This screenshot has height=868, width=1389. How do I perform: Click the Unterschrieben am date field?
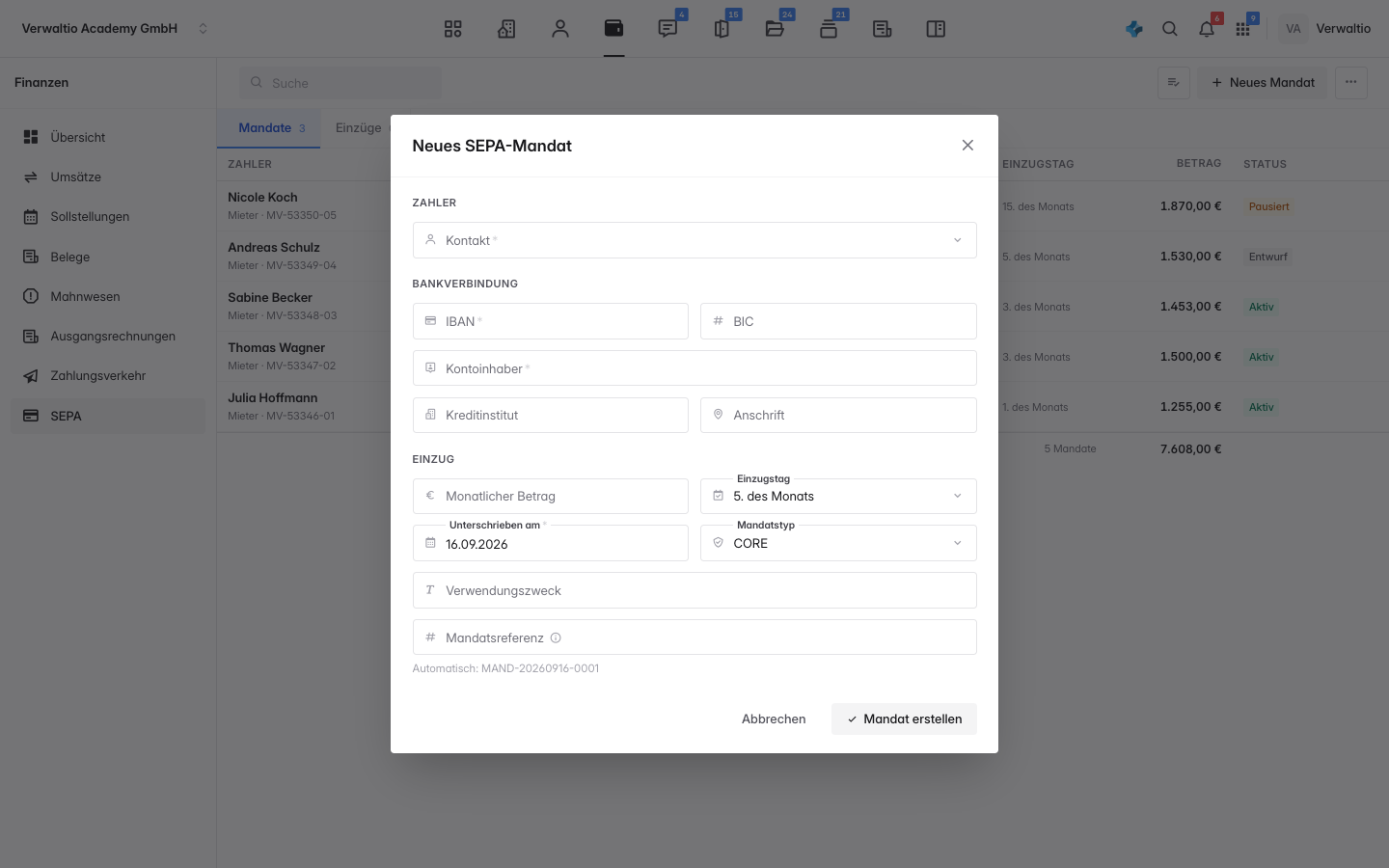(x=551, y=543)
